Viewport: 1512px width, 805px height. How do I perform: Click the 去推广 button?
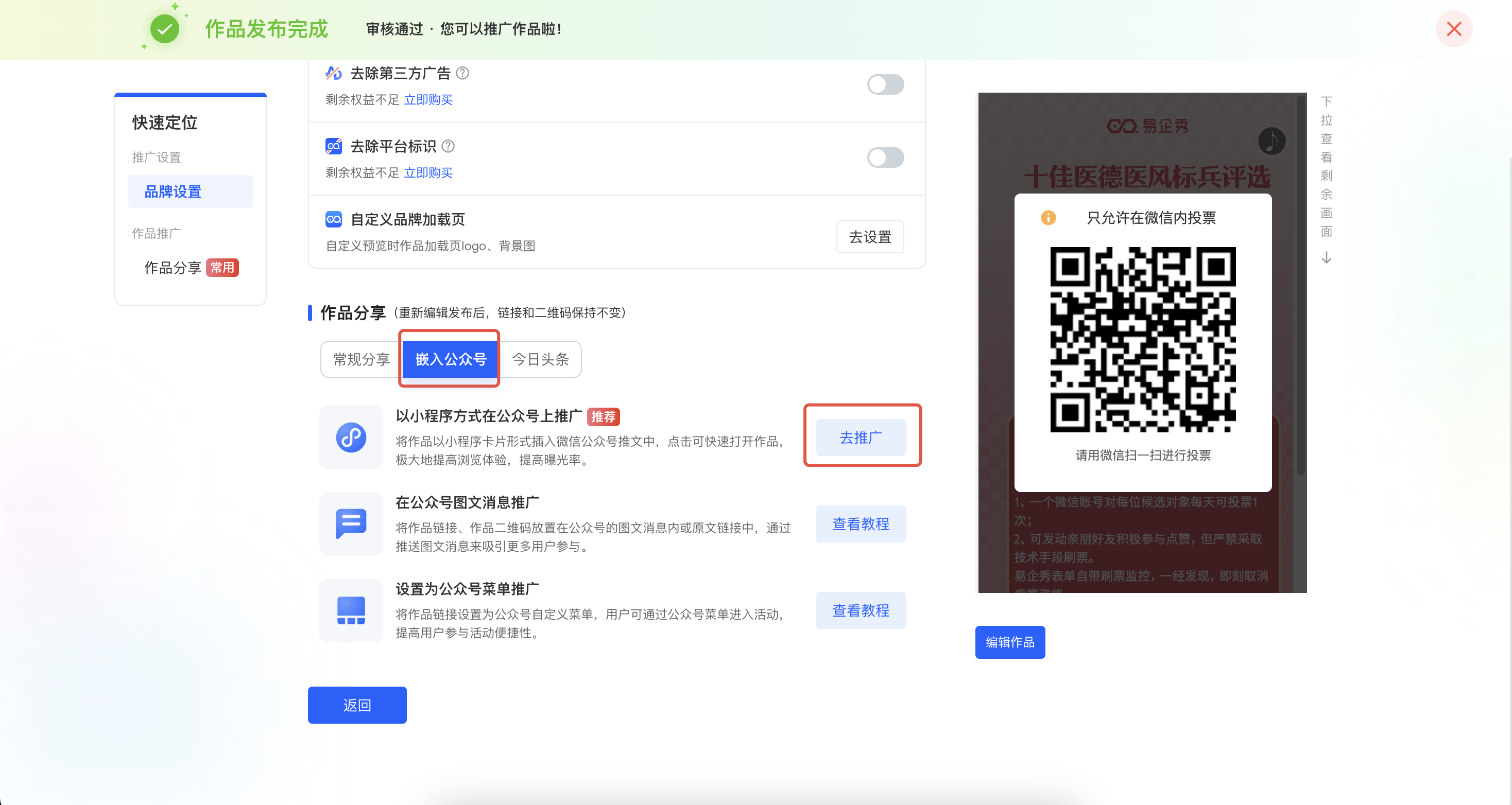click(861, 437)
